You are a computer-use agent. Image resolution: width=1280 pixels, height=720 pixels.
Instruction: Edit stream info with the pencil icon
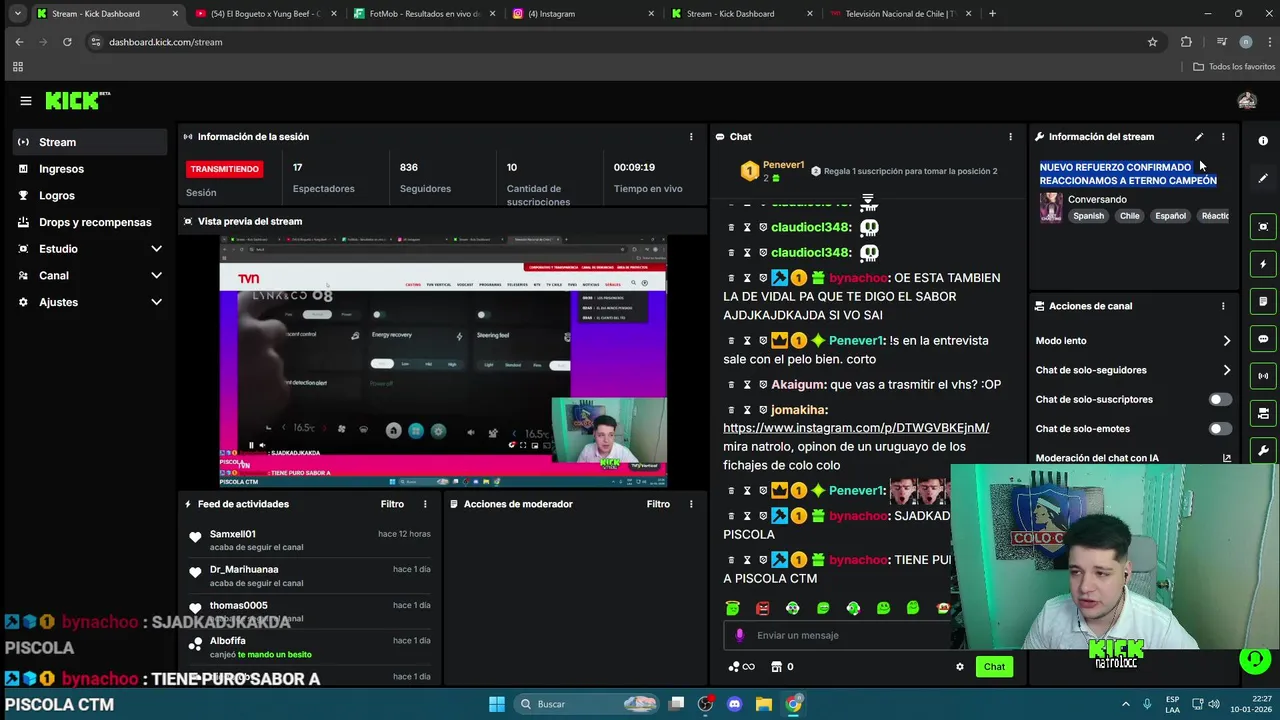pyautogui.click(x=1199, y=137)
